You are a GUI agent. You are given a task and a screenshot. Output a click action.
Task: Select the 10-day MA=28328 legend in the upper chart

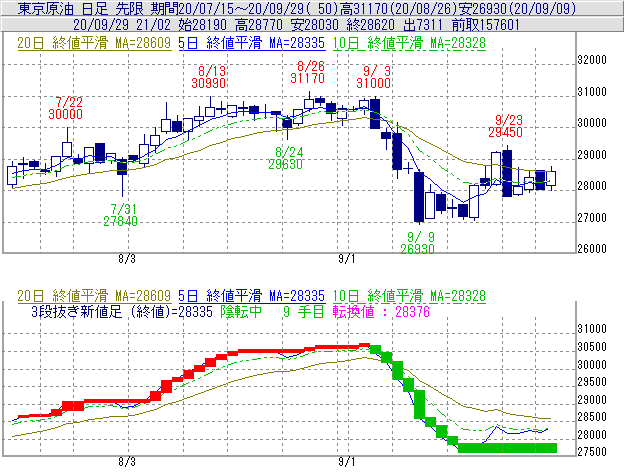click(409, 43)
